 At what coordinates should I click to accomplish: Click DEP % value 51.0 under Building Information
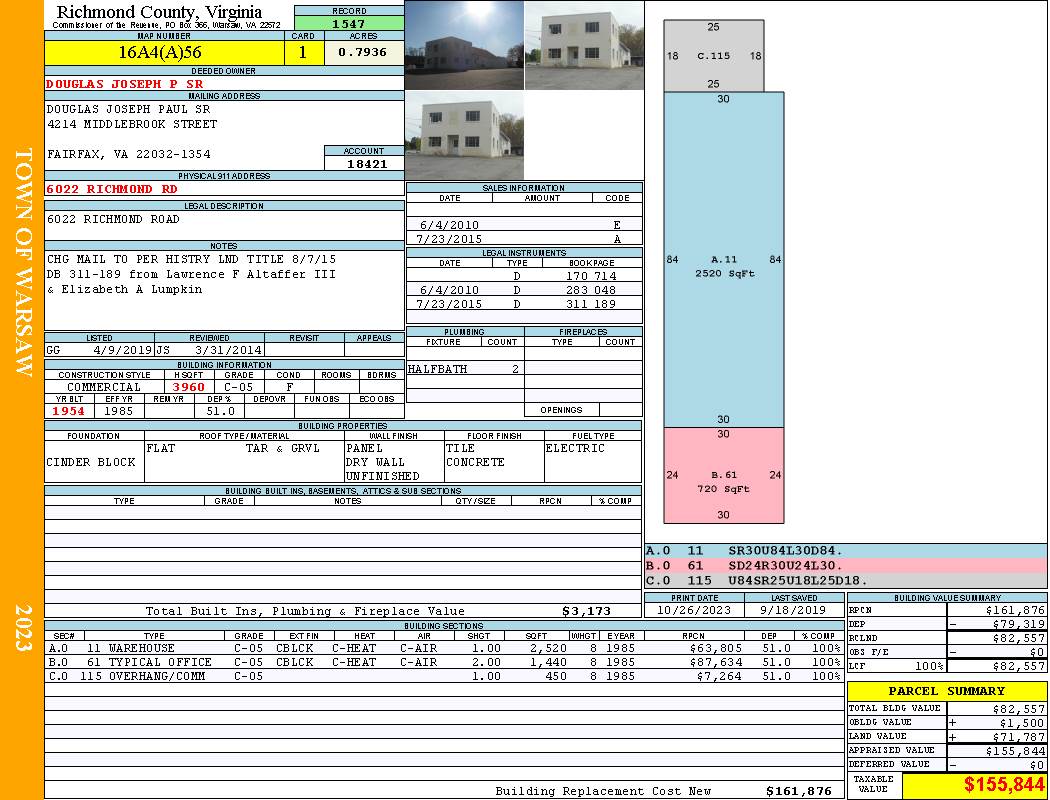[x=220, y=411]
